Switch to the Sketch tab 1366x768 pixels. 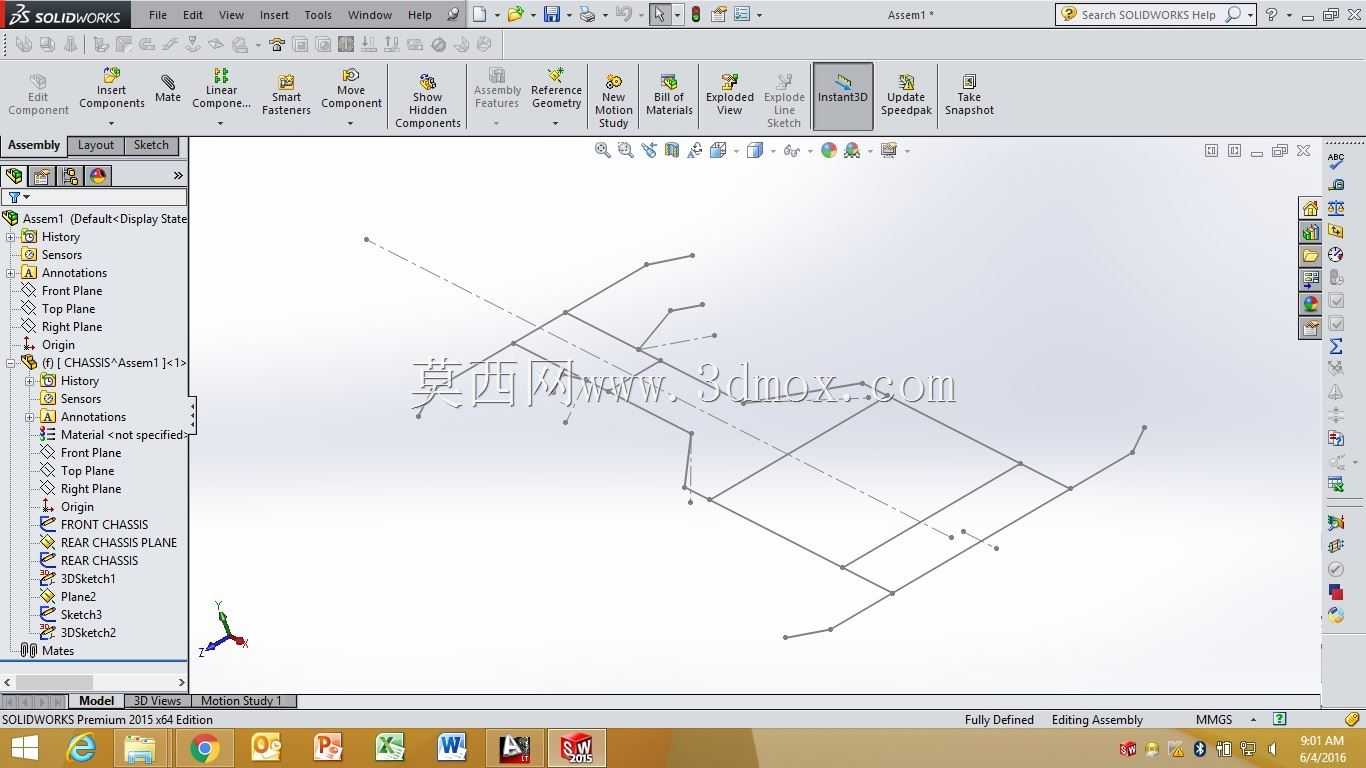[x=151, y=145]
